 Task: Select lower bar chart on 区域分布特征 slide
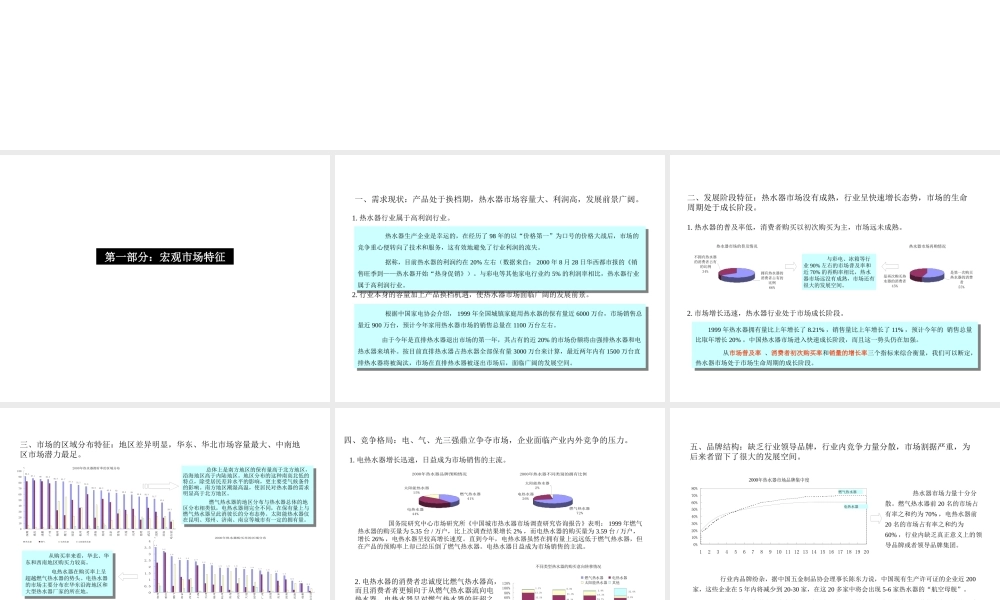231,566
